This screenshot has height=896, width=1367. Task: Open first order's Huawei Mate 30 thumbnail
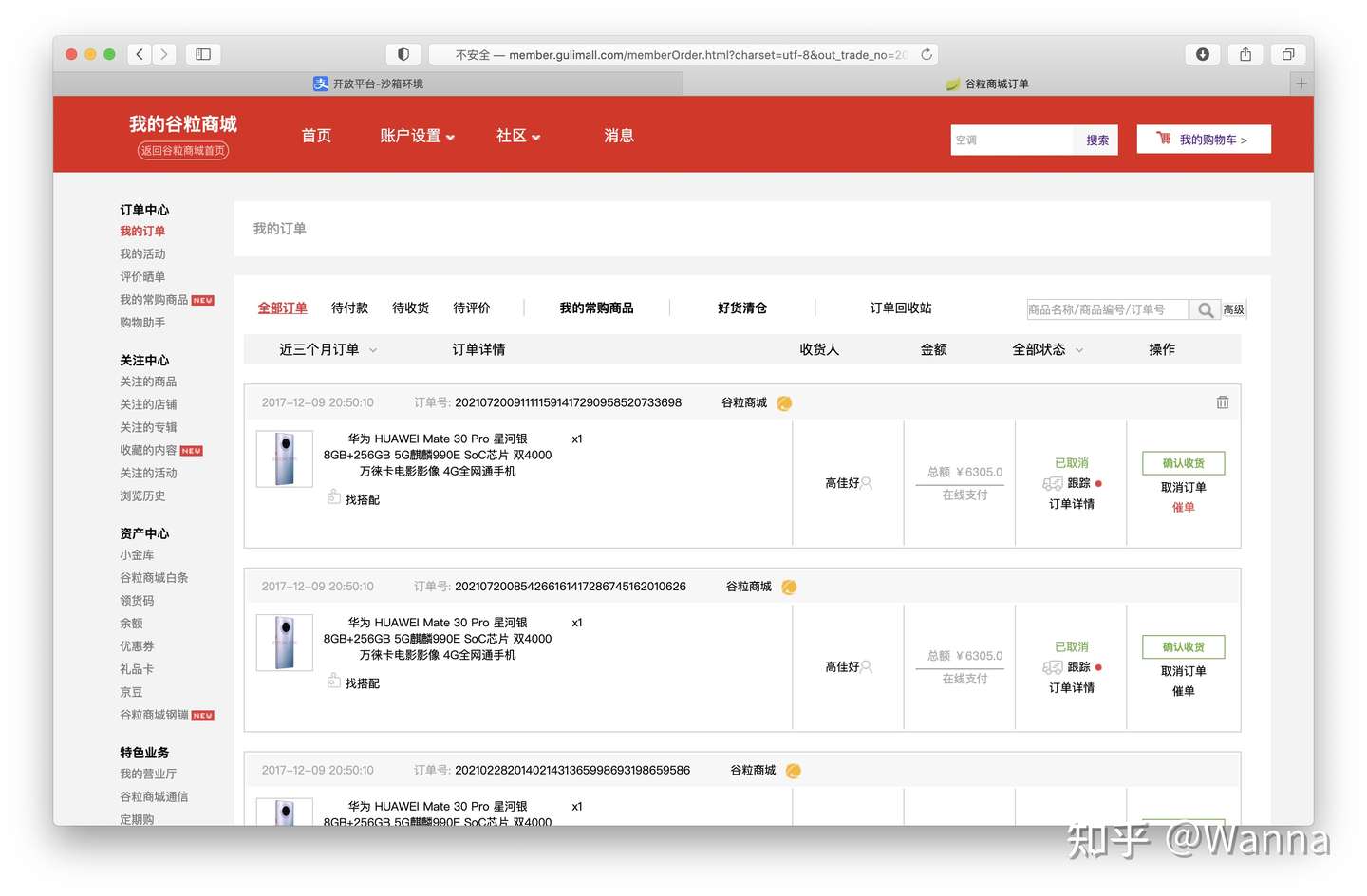pos(285,459)
